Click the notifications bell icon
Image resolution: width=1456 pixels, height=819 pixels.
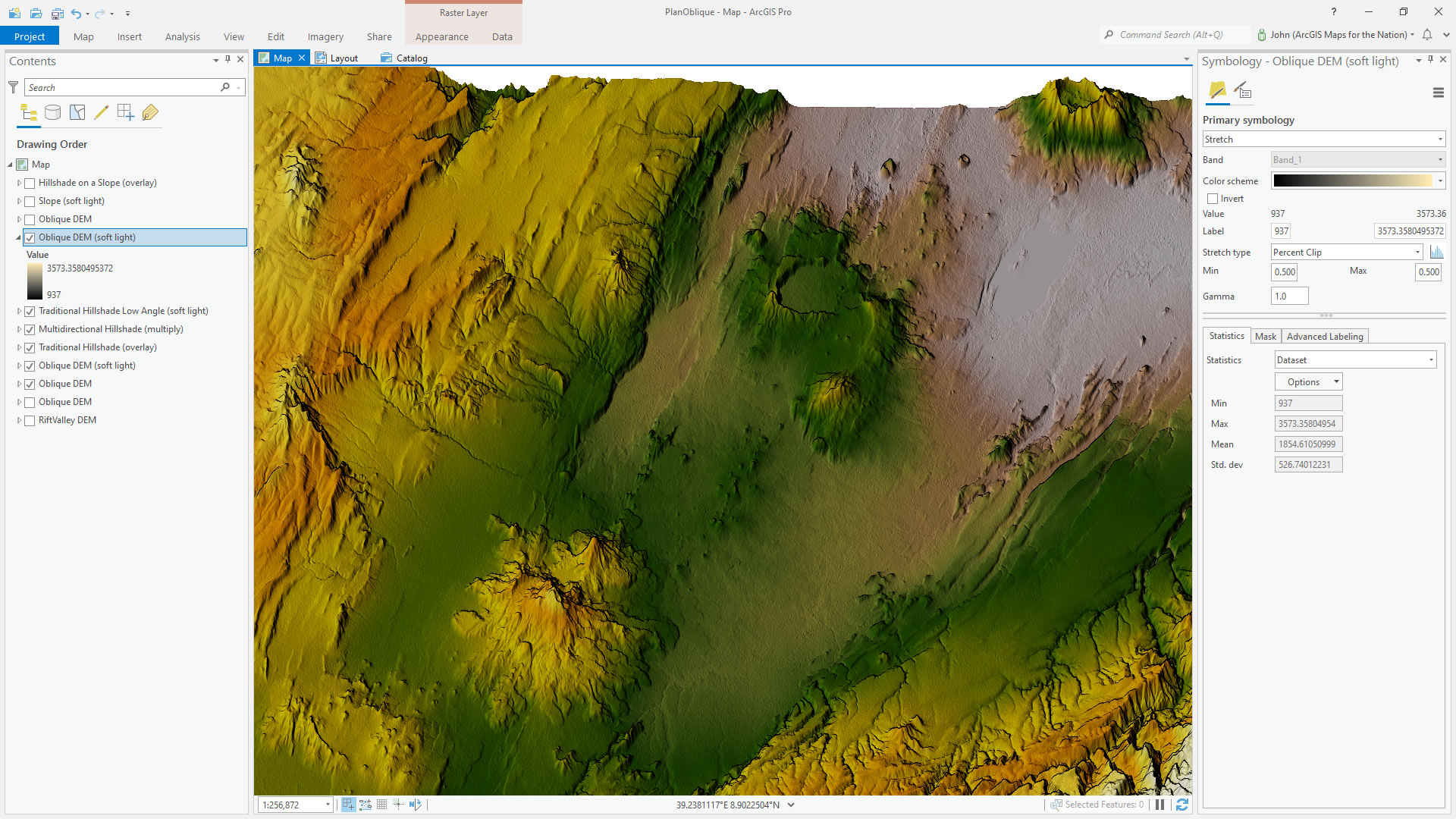click(x=1427, y=35)
